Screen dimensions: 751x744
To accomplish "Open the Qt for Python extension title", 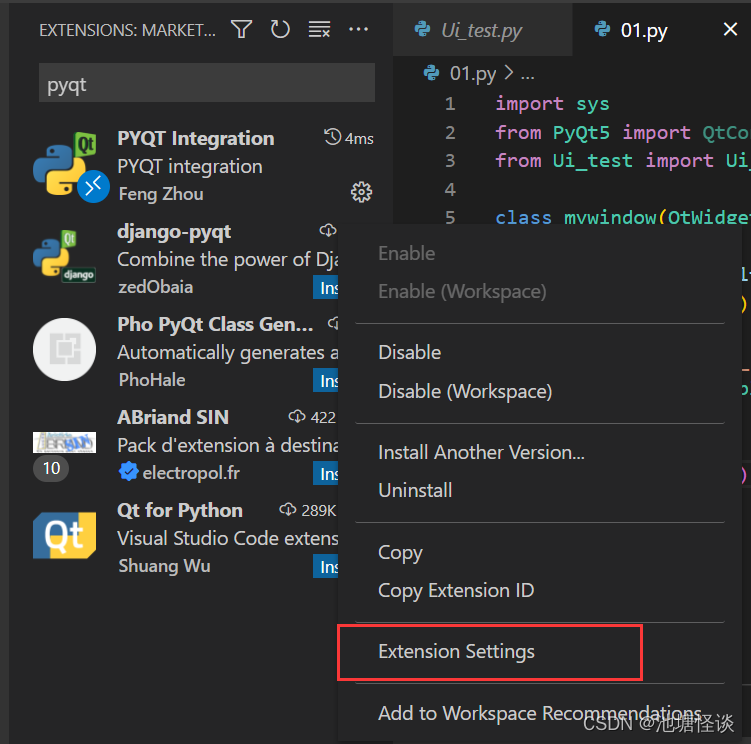I will point(180,510).
